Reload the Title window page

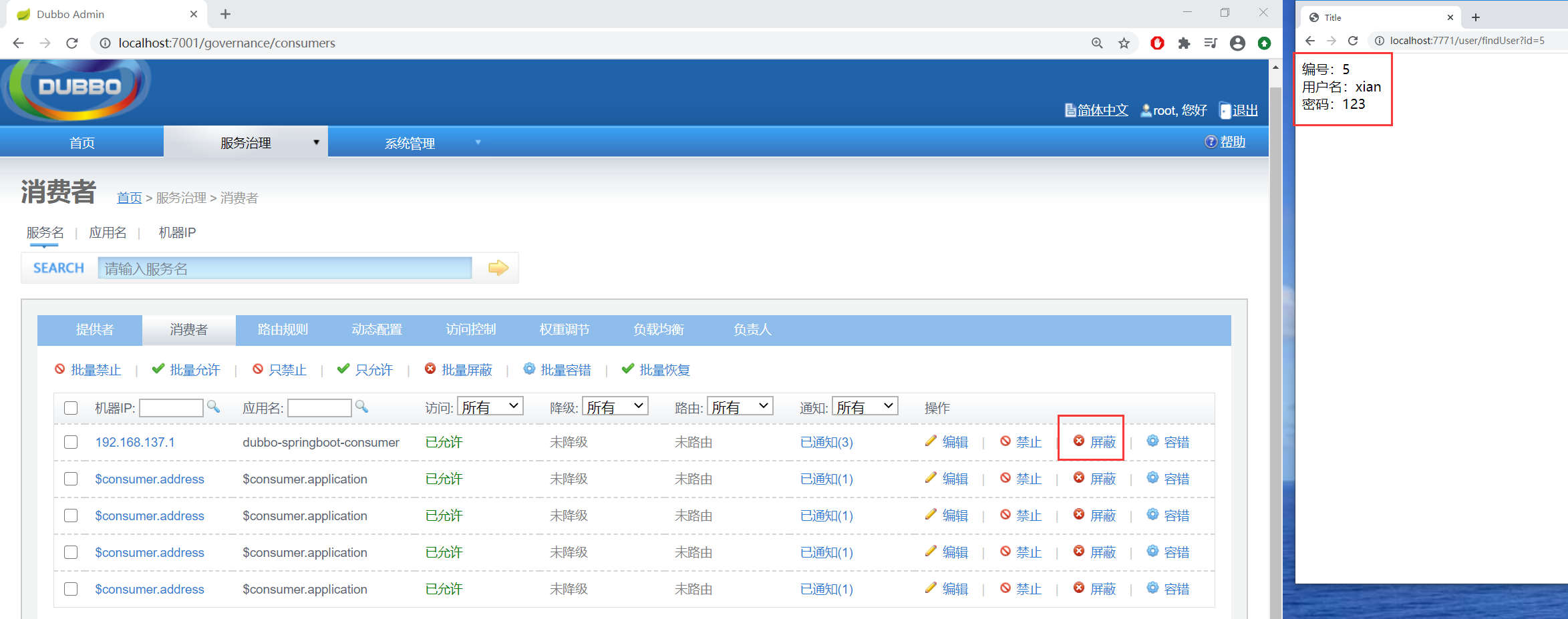1353,41
